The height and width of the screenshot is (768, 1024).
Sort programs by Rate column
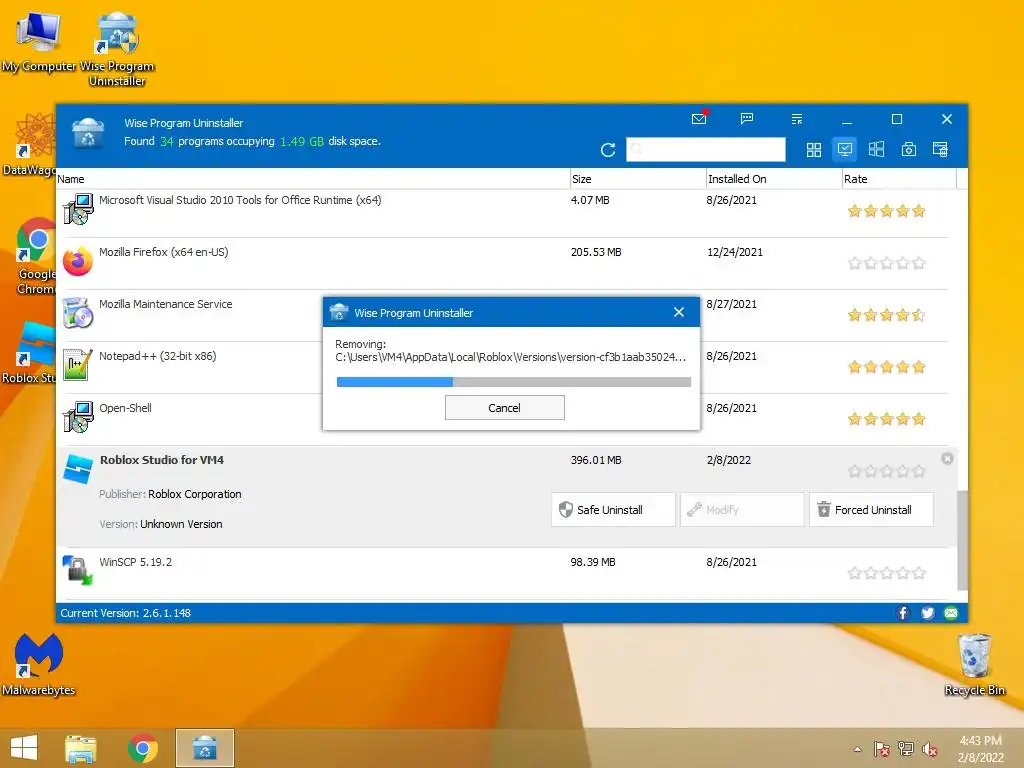point(899,179)
